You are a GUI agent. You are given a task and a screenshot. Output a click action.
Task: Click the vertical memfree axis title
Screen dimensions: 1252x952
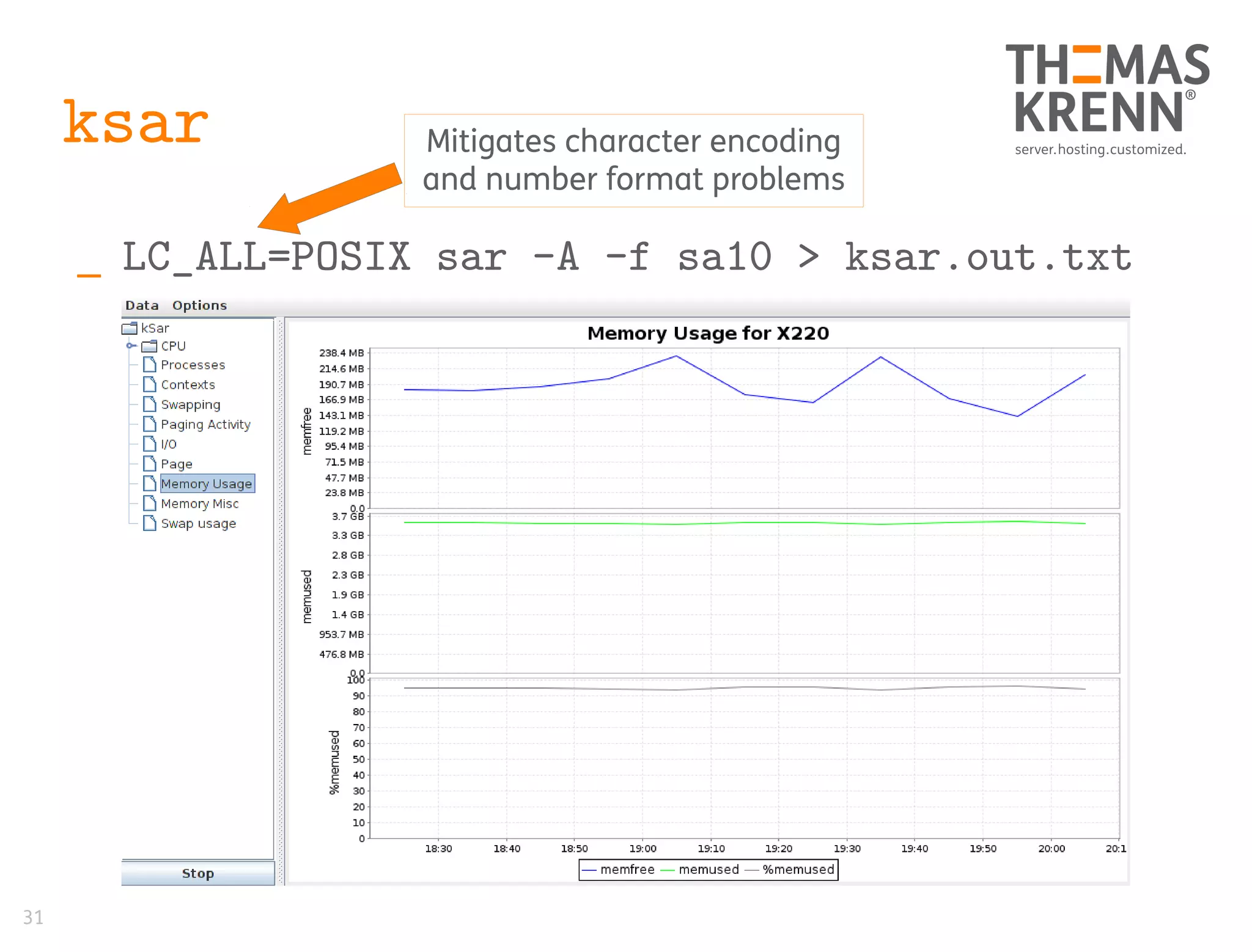tap(307, 431)
